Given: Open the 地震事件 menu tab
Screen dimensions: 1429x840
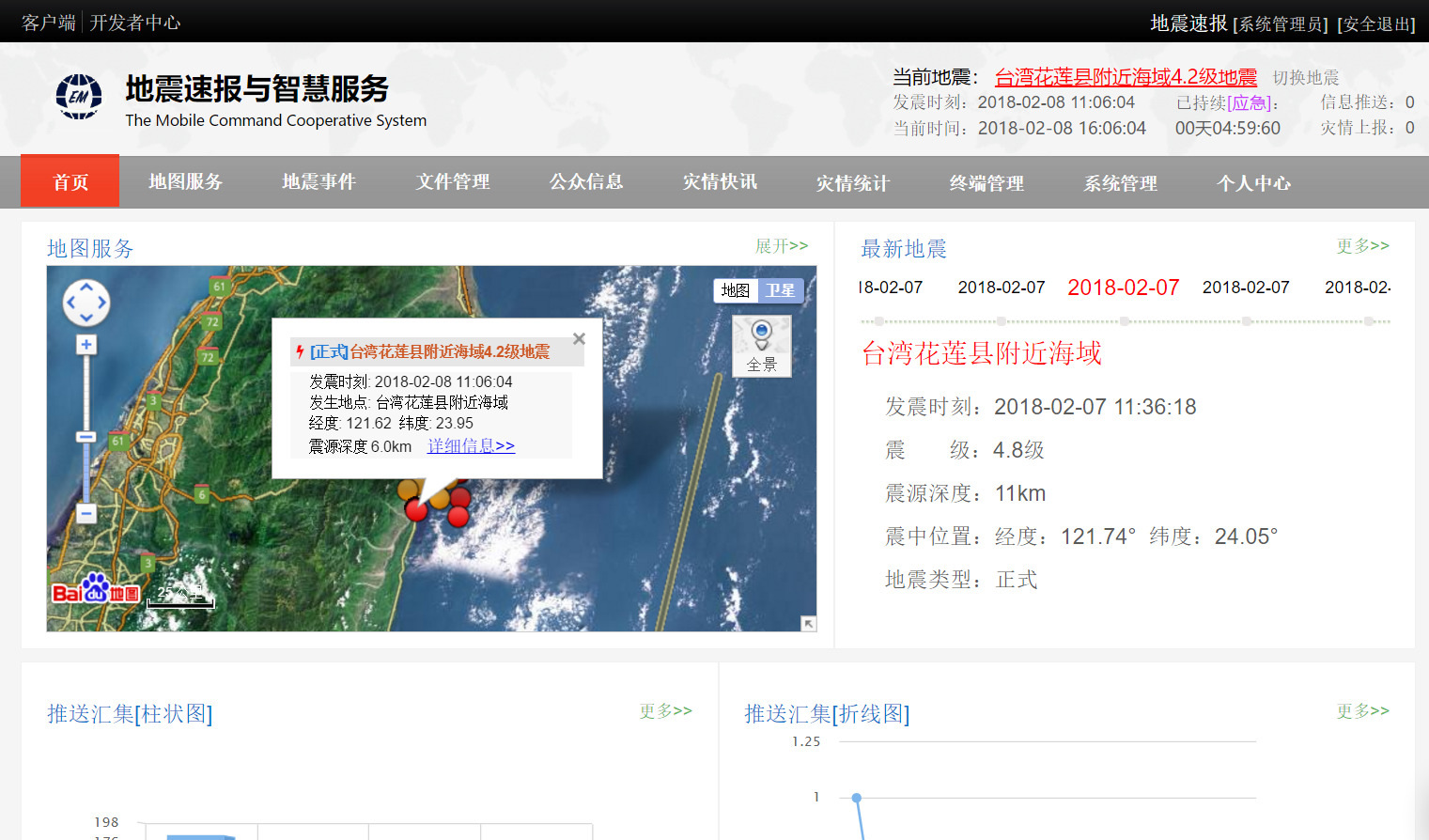Looking at the screenshot, I should [x=318, y=182].
